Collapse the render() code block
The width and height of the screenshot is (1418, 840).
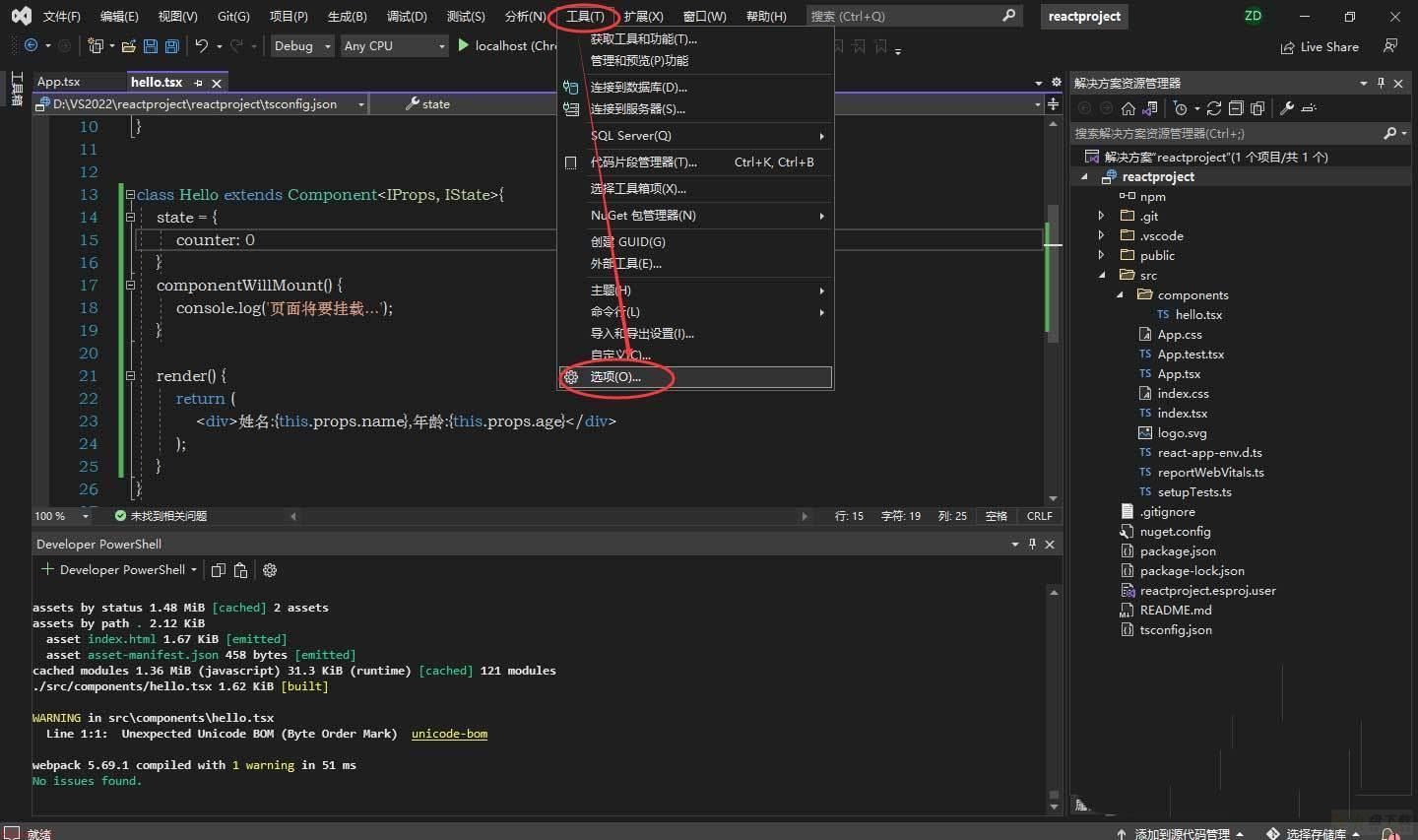point(130,376)
